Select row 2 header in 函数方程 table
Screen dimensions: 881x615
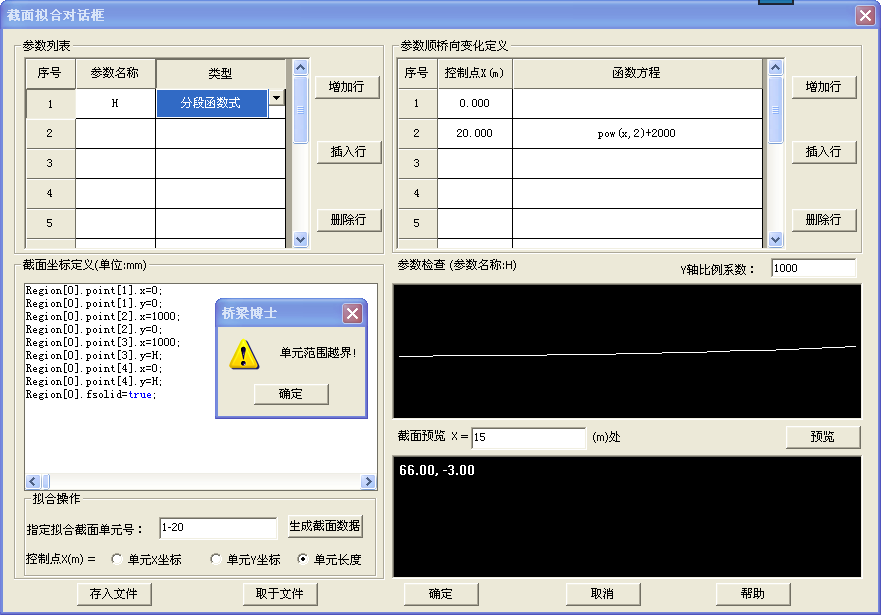coord(417,133)
